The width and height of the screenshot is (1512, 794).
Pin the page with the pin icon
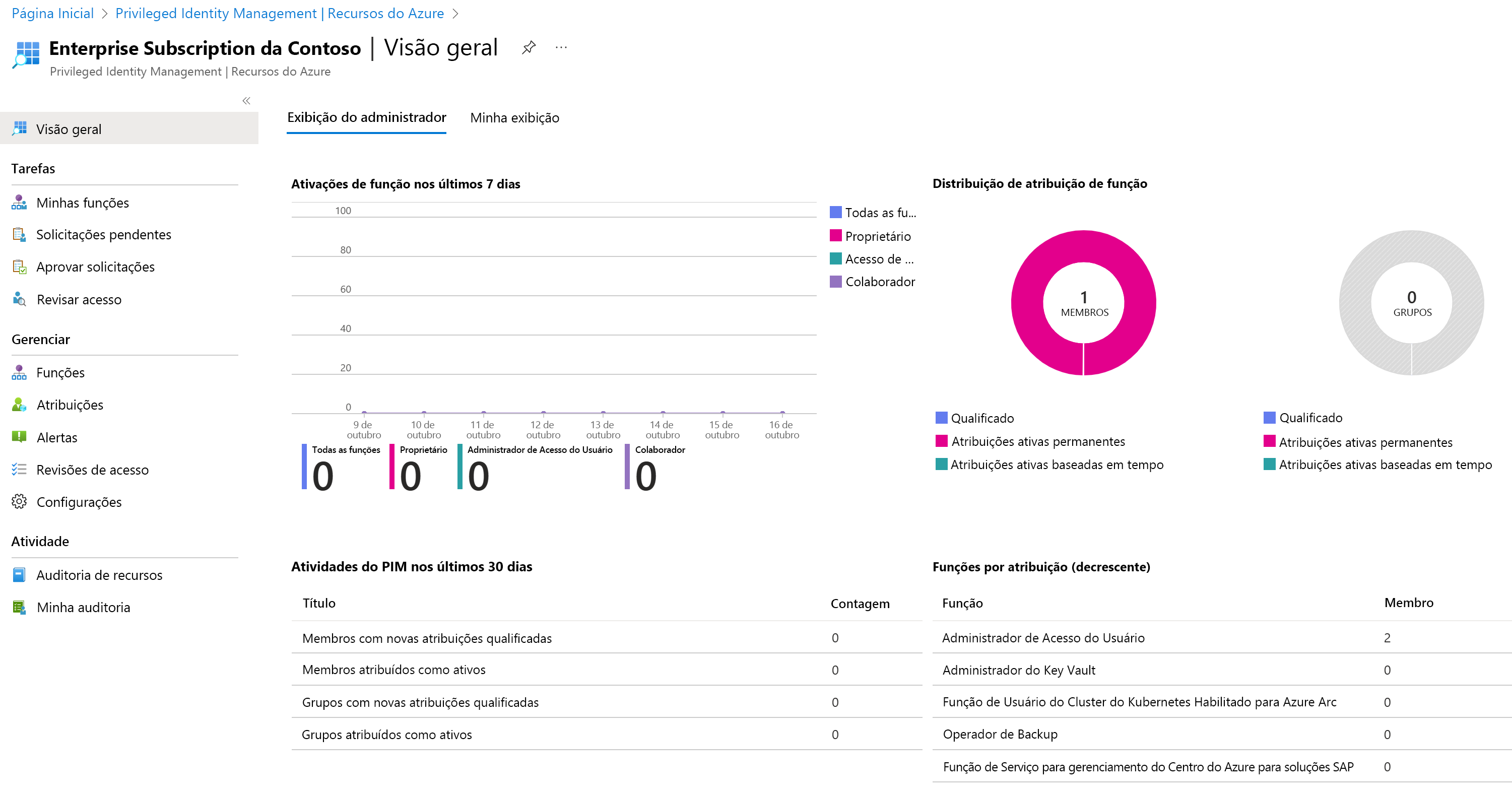coord(529,47)
